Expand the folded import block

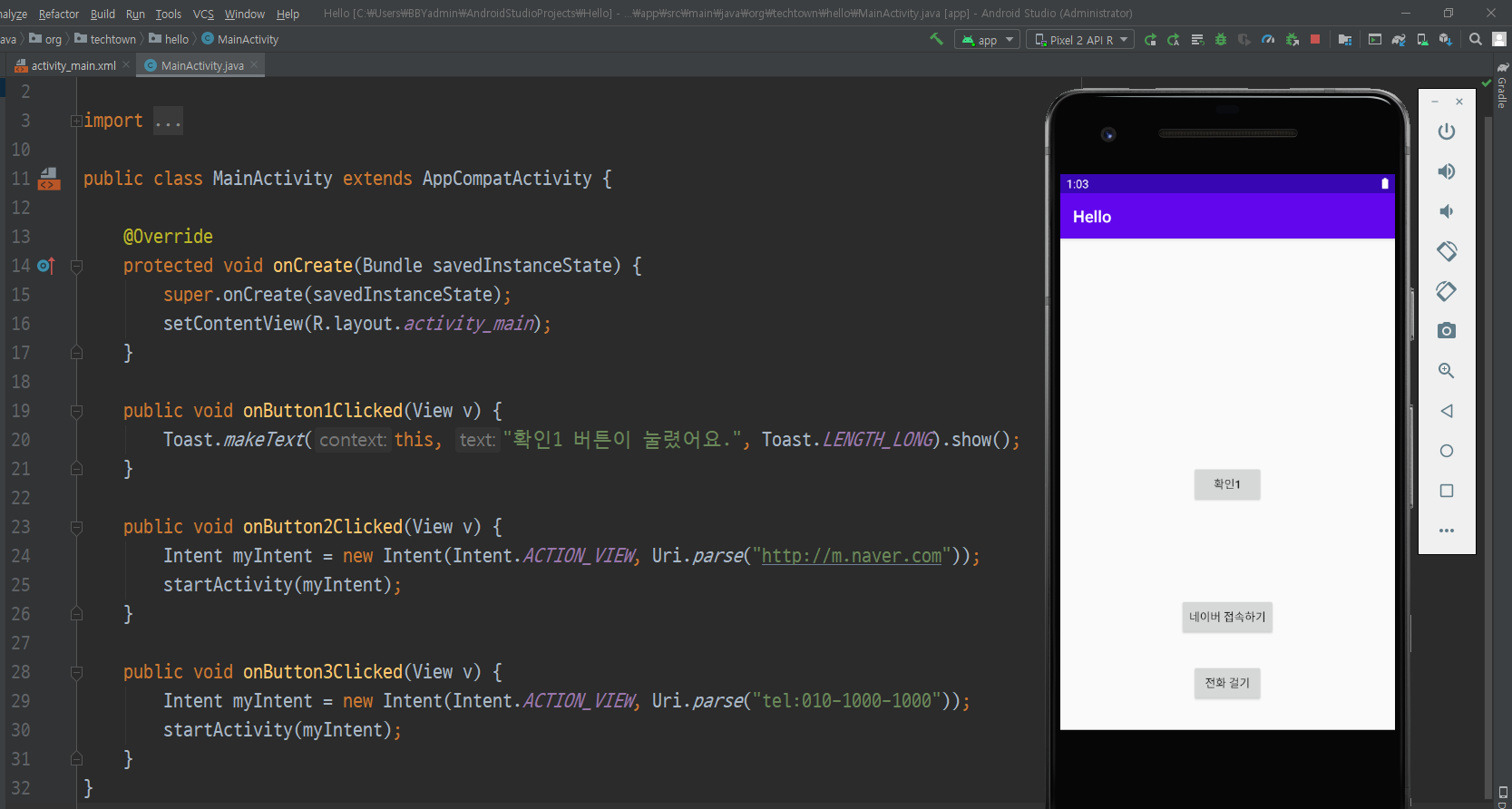point(76,121)
